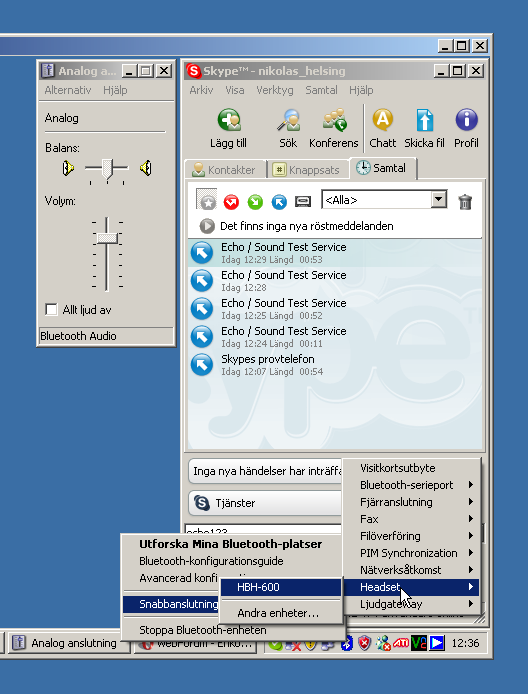This screenshot has width=528, height=694.
Task: Click the right speaker balance icon
Action: pos(146,168)
